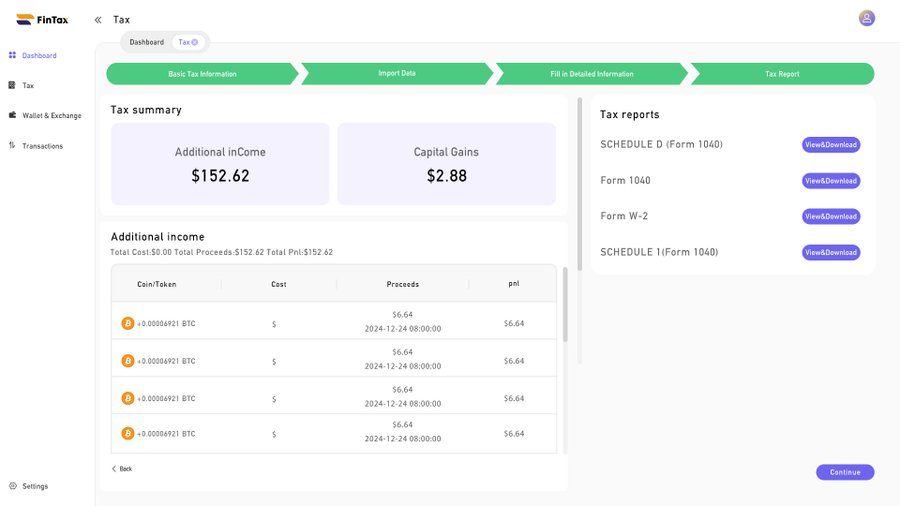The height and width of the screenshot is (506, 900).
Task: Collapse sidebar with double chevron icon
Action: point(98,20)
